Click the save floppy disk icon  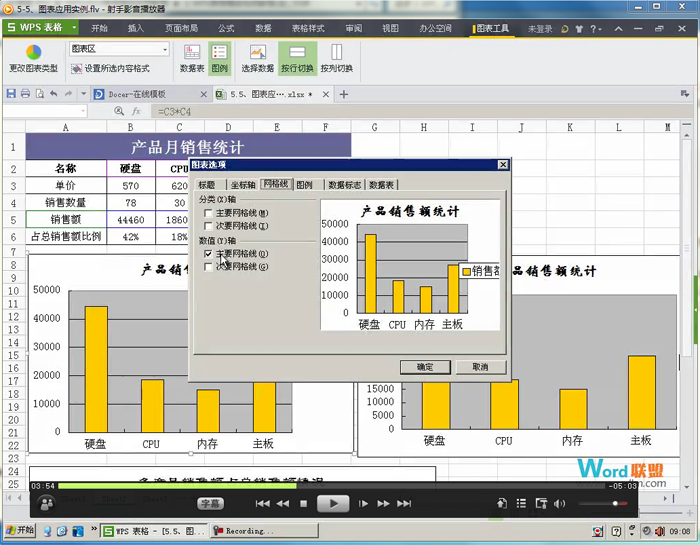tap(11, 94)
